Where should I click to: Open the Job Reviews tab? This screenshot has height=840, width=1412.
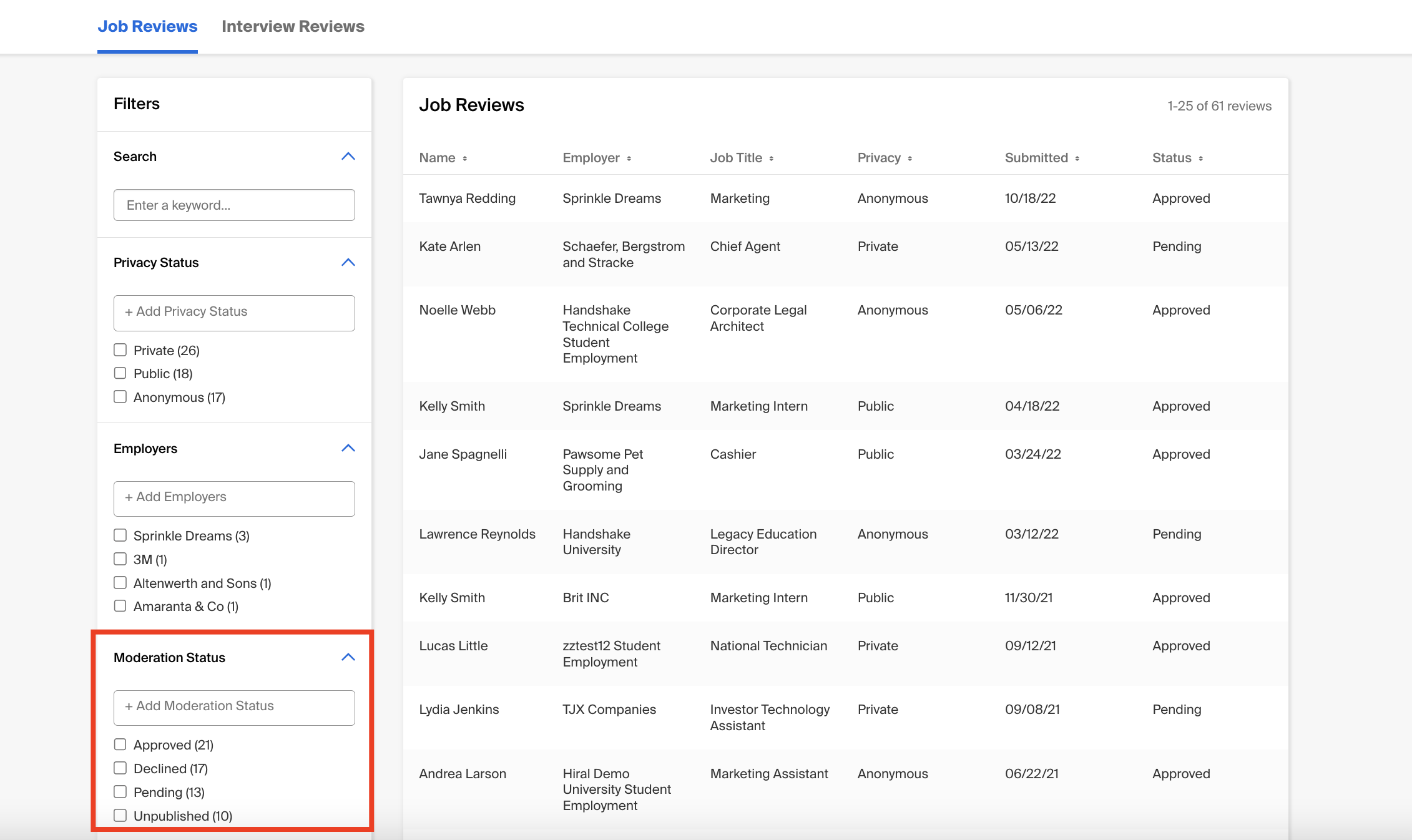tap(147, 26)
